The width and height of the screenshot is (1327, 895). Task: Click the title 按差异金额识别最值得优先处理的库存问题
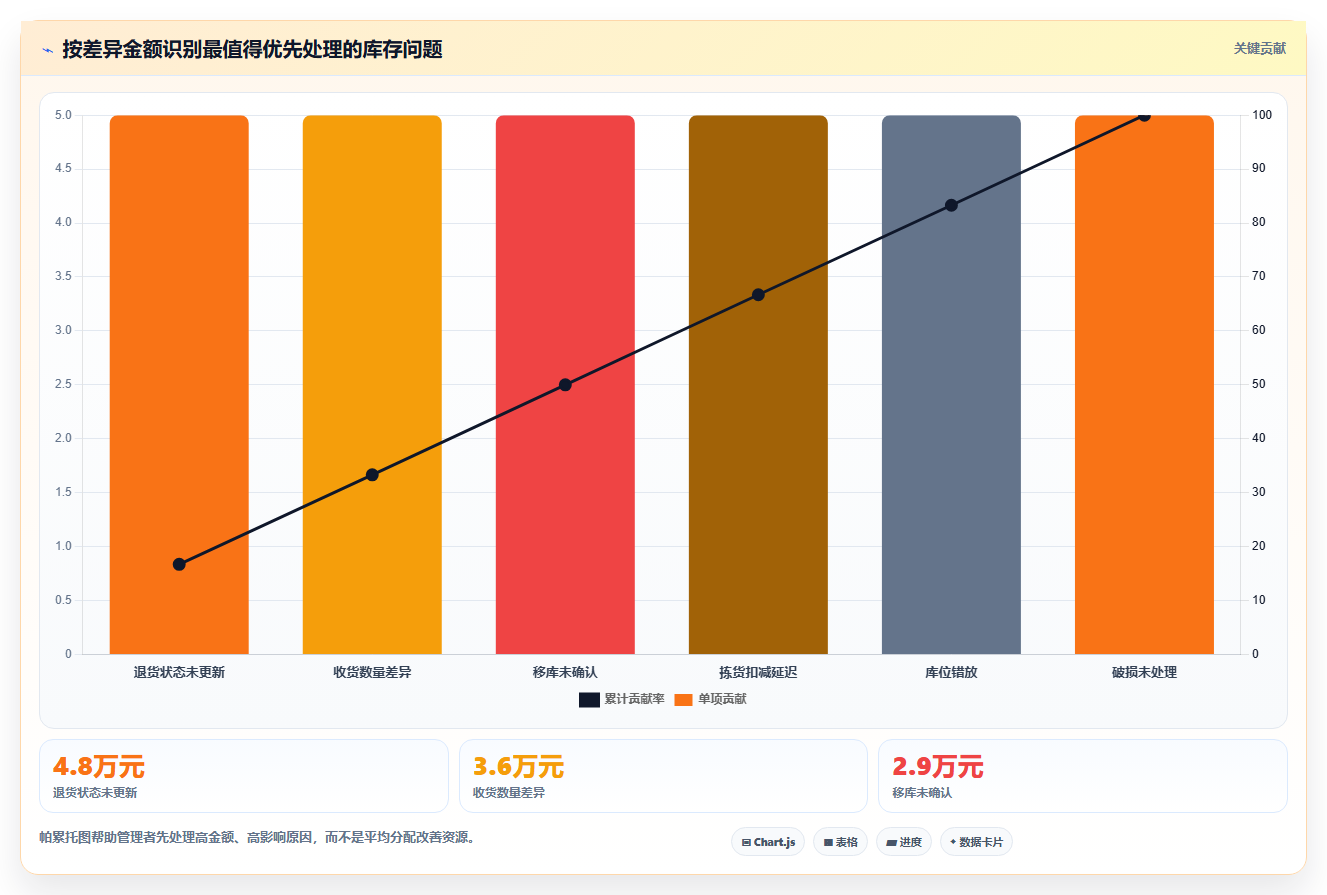click(252, 49)
